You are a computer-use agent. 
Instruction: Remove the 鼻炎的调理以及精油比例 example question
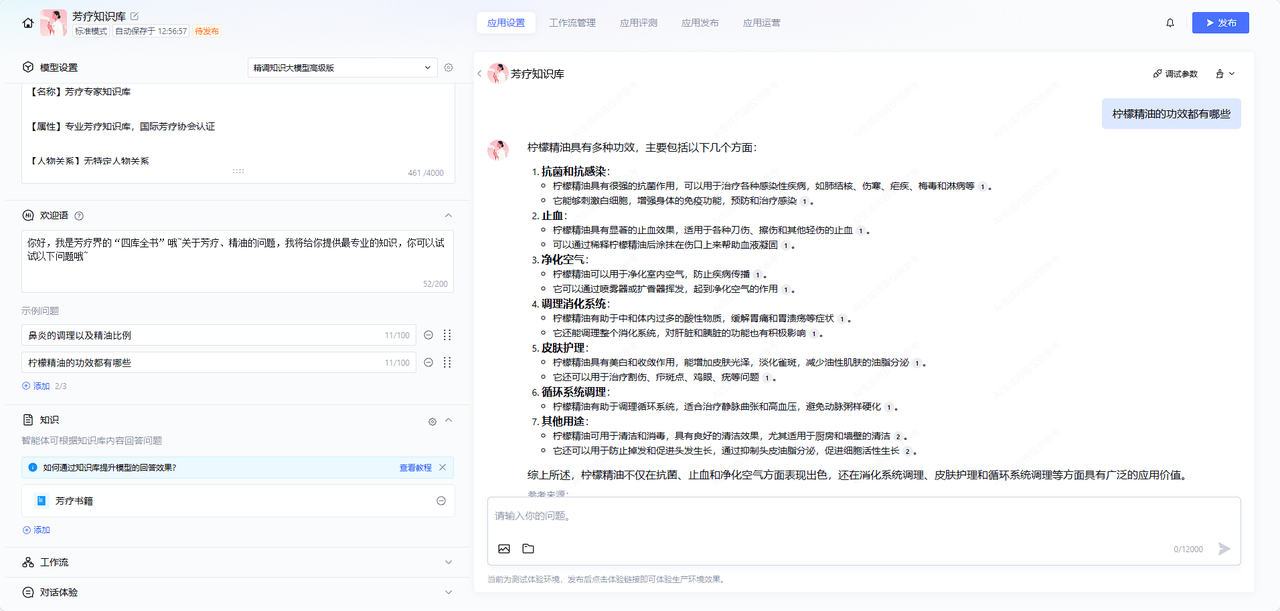(x=428, y=336)
